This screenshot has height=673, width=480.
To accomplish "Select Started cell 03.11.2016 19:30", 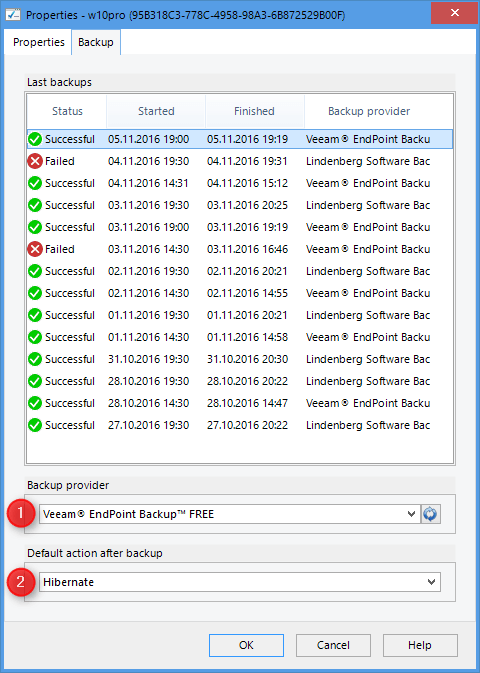I will pos(149,205).
